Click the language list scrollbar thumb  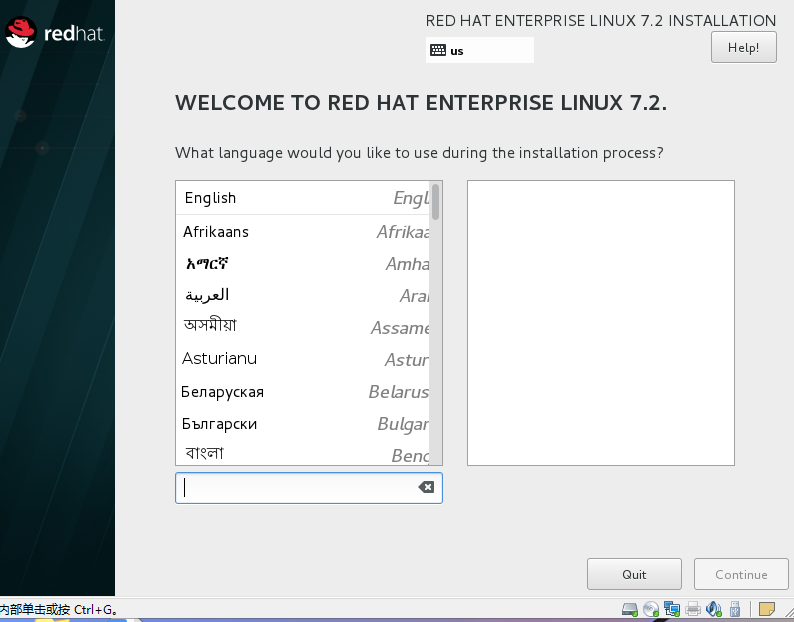[x=435, y=202]
